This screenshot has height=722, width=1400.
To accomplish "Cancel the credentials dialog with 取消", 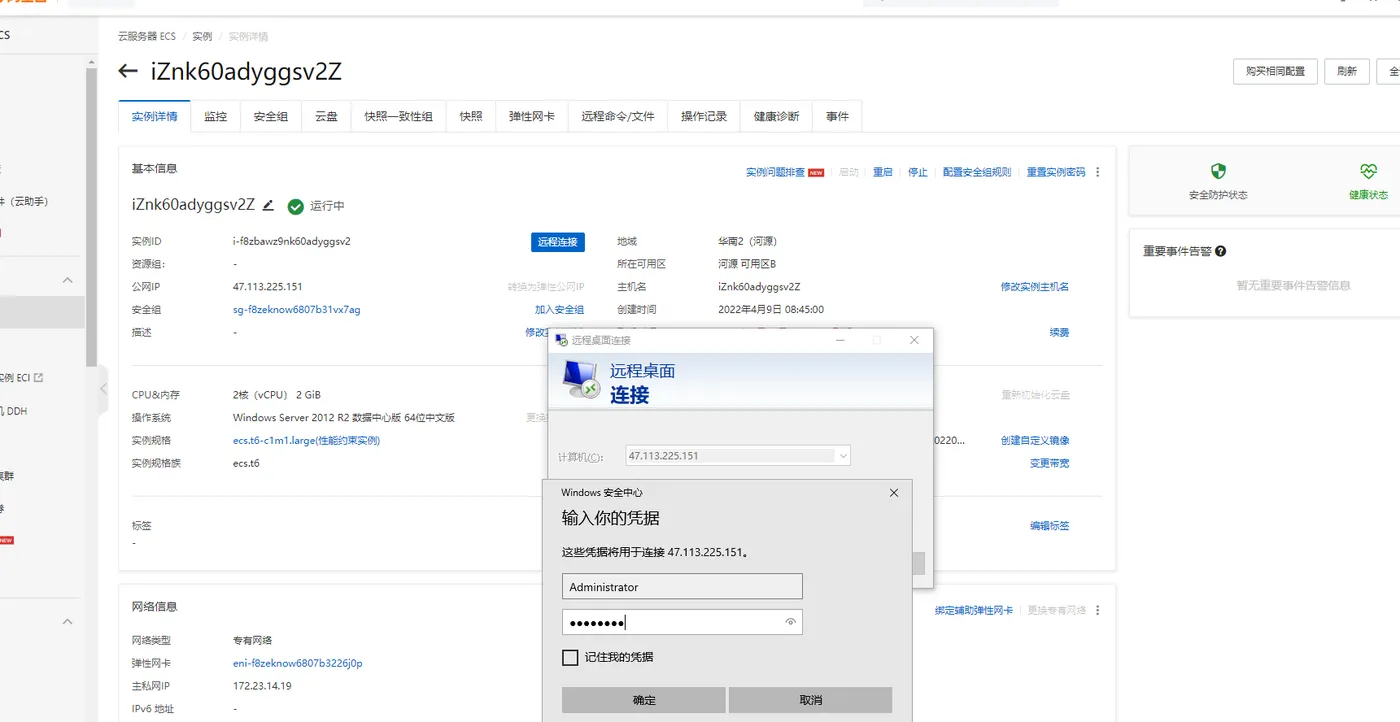I will pyautogui.click(x=810, y=700).
